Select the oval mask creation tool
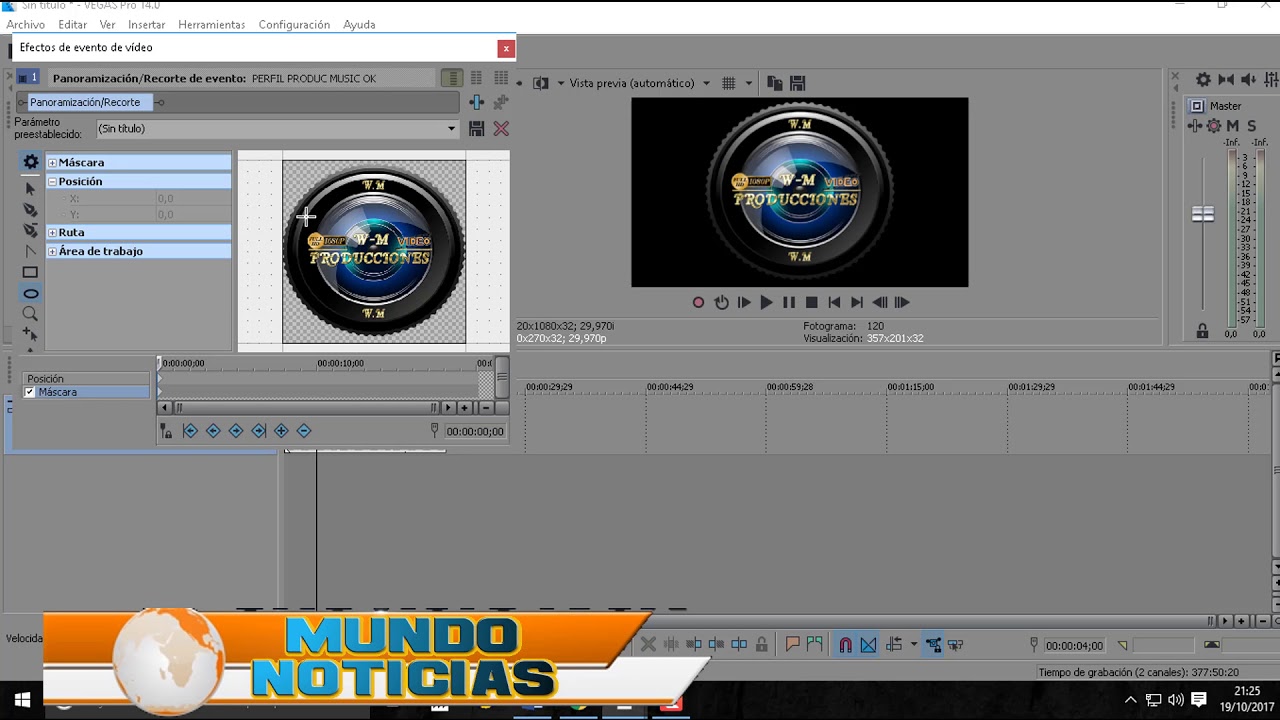The width and height of the screenshot is (1280, 720). (x=30, y=293)
